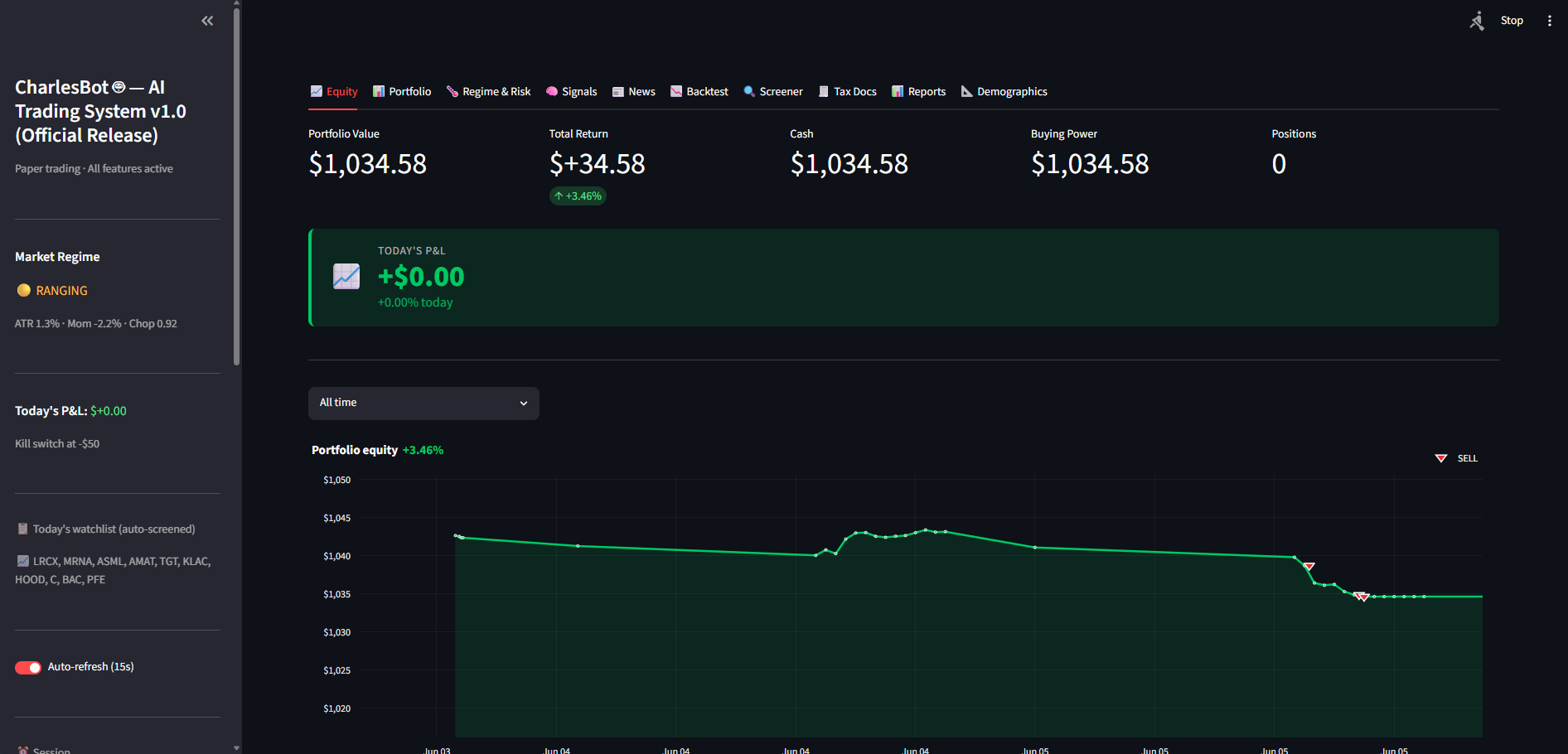Viewport: 1568px width, 754px height.
Task: Switch to the Portfolio tab
Action: (x=402, y=91)
